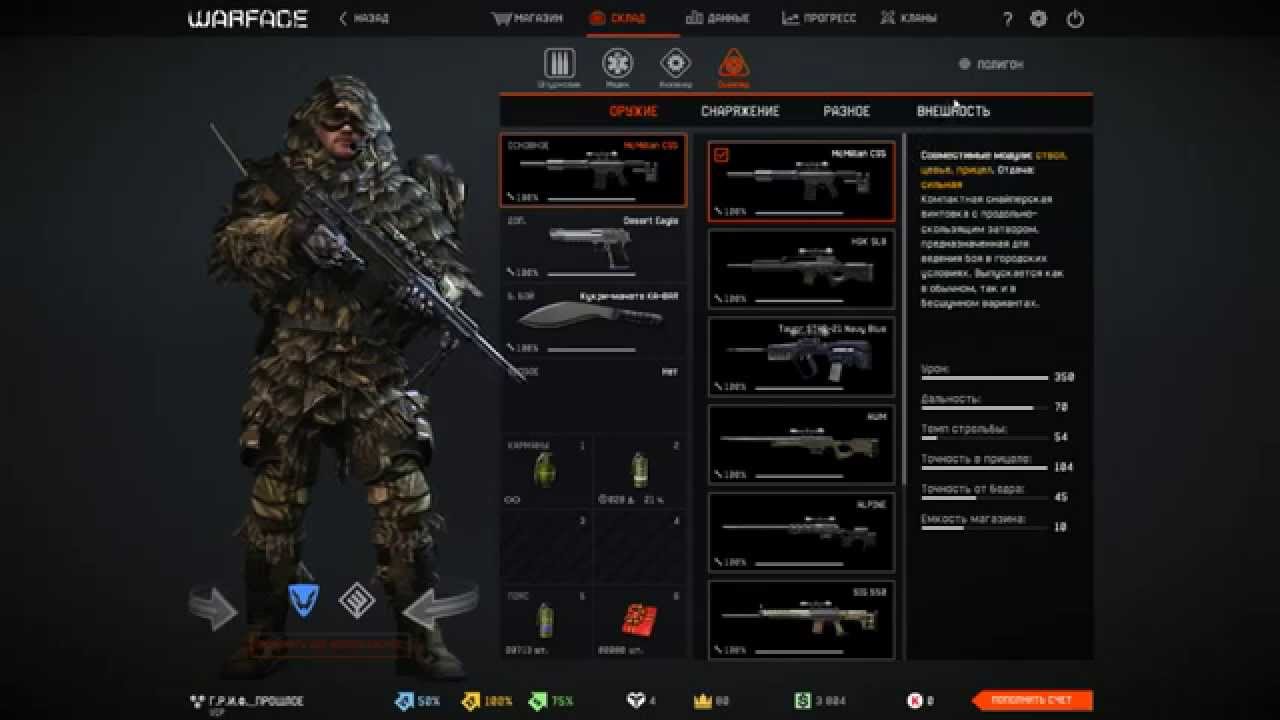Select the primary slot McMillan CS5
Image resolution: width=1280 pixels, height=720 pixels.
pyautogui.click(x=594, y=170)
